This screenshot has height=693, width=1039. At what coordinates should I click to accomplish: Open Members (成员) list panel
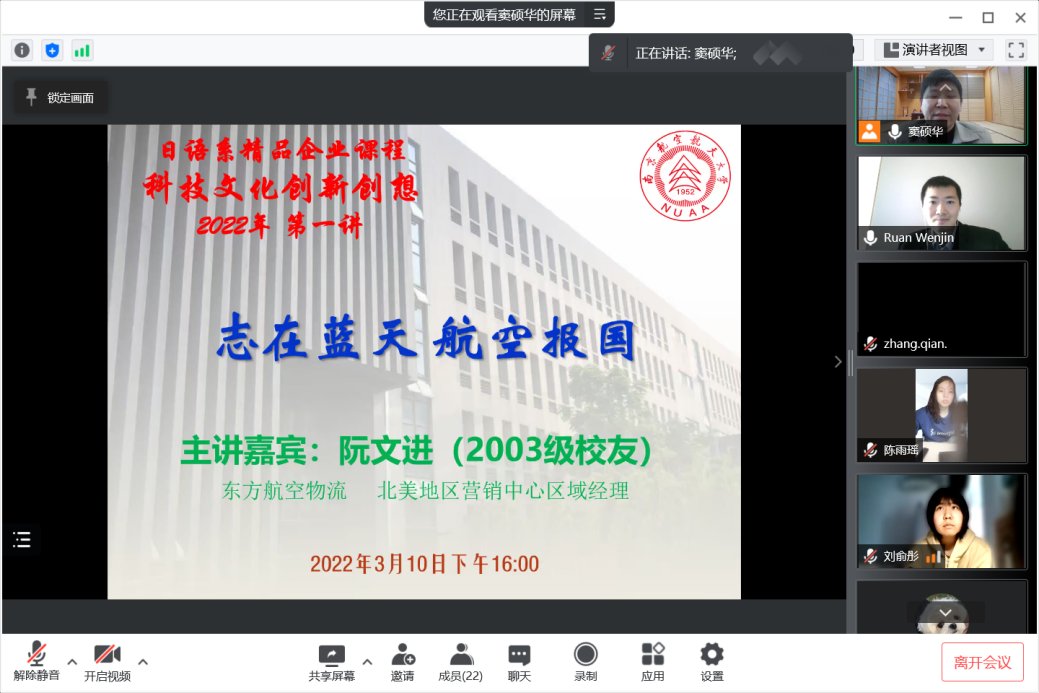(x=461, y=662)
